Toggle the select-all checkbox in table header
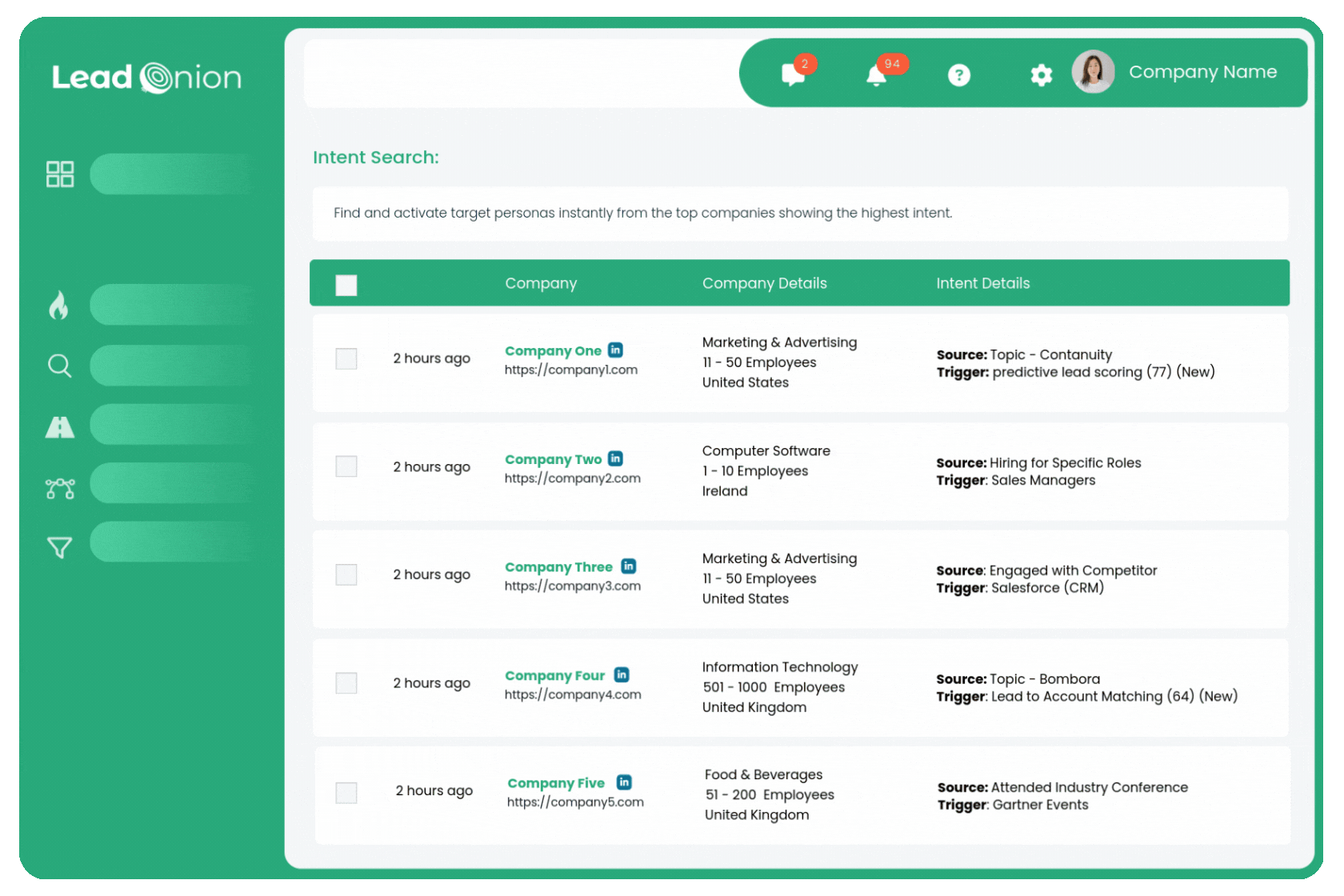1344x896 pixels. pos(346,285)
